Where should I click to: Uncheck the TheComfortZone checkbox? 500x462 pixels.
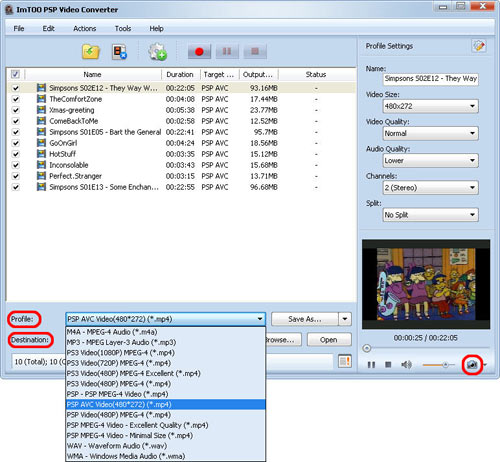coord(15,99)
